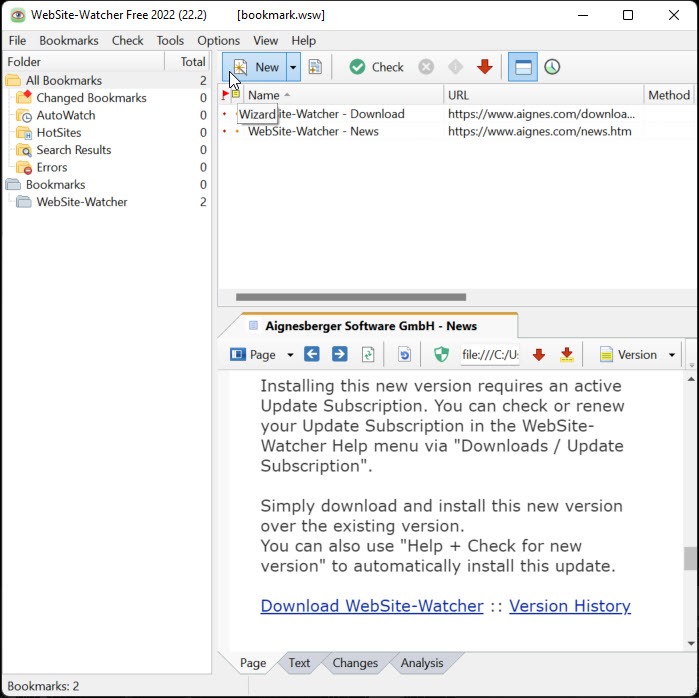Open the dropdown arrow beside New
This screenshot has width=699, height=698.
(293, 67)
